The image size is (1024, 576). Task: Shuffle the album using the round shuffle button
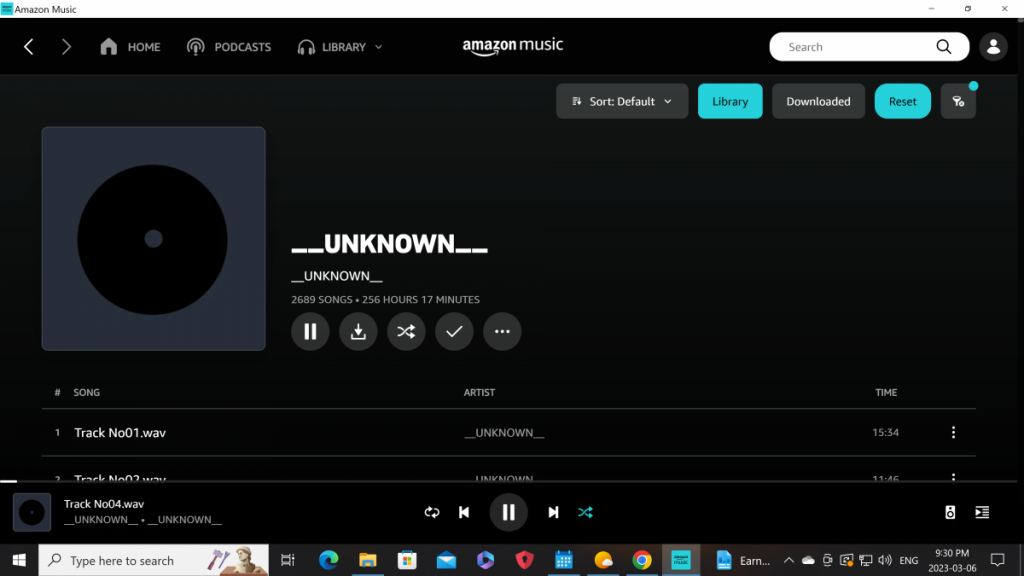406,332
